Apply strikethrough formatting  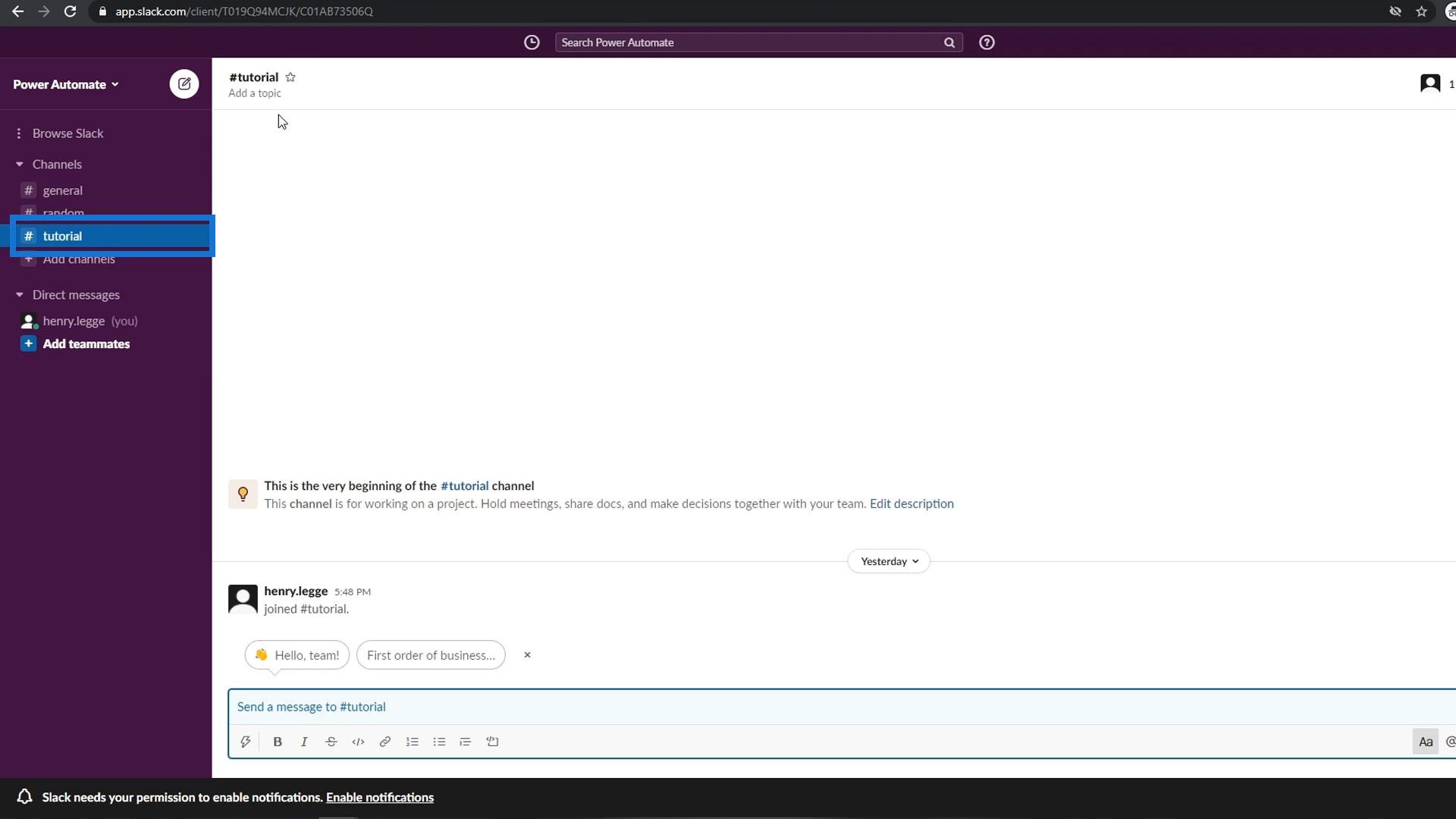tap(331, 742)
